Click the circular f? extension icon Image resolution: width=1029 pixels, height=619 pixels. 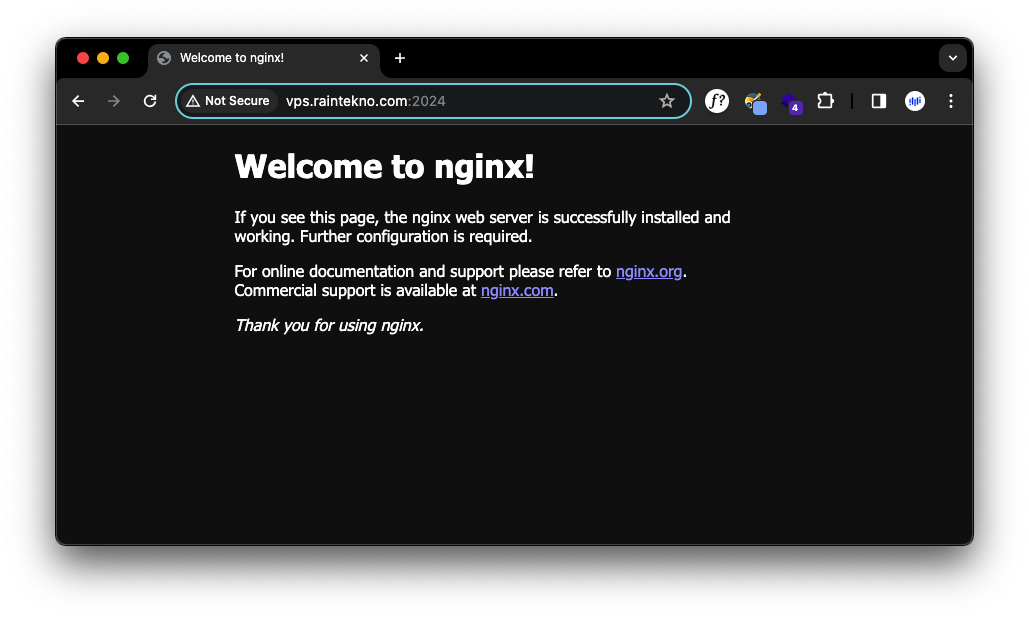(717, 101)
